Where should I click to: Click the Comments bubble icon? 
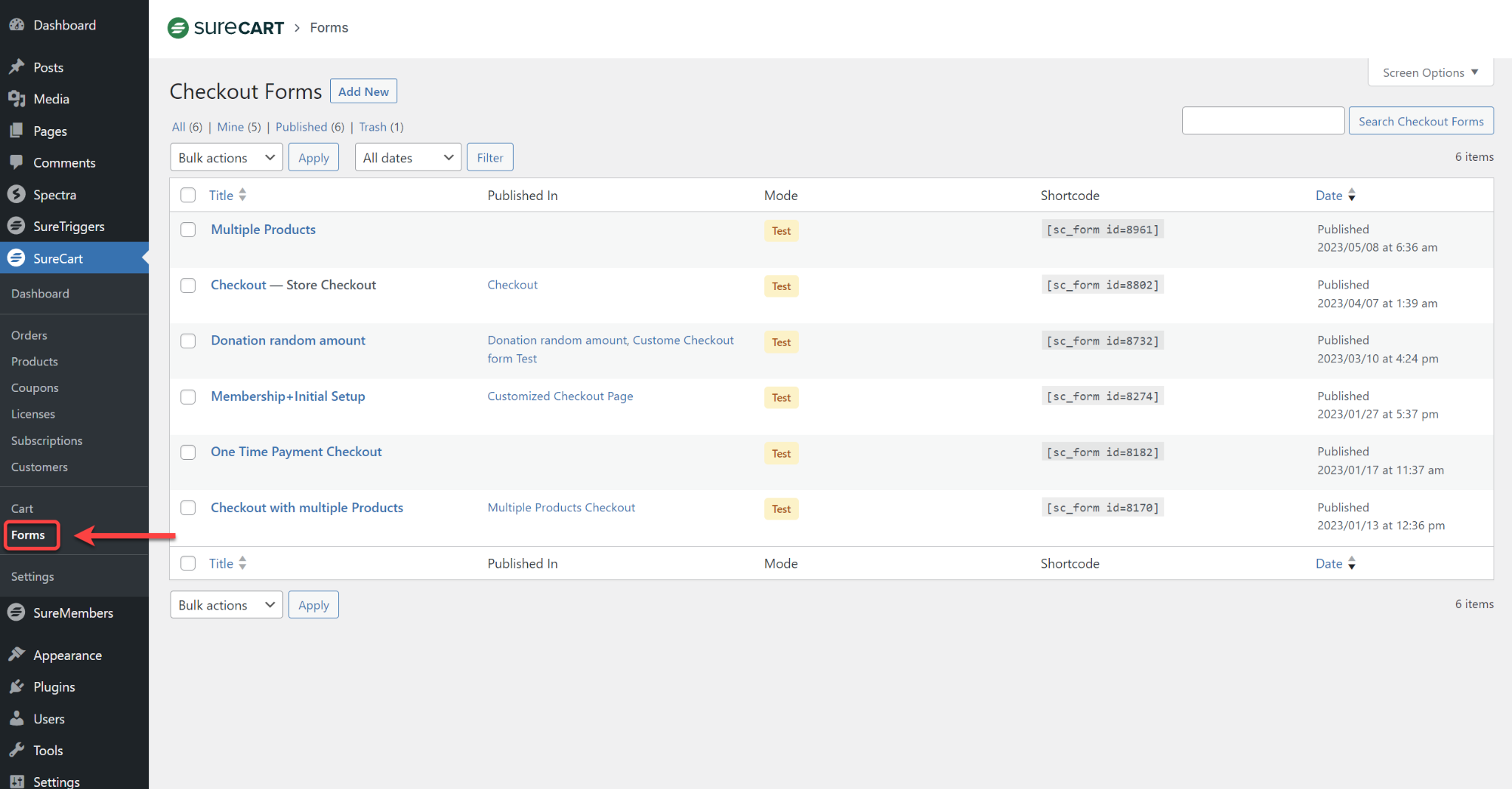point(16,162)
